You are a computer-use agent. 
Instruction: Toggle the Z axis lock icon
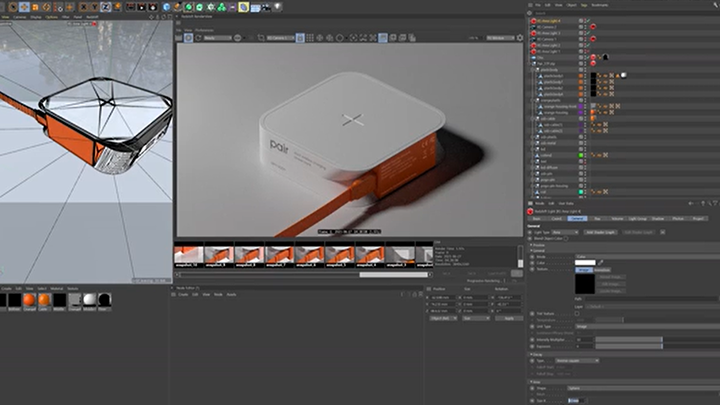(x=106, y=7)
